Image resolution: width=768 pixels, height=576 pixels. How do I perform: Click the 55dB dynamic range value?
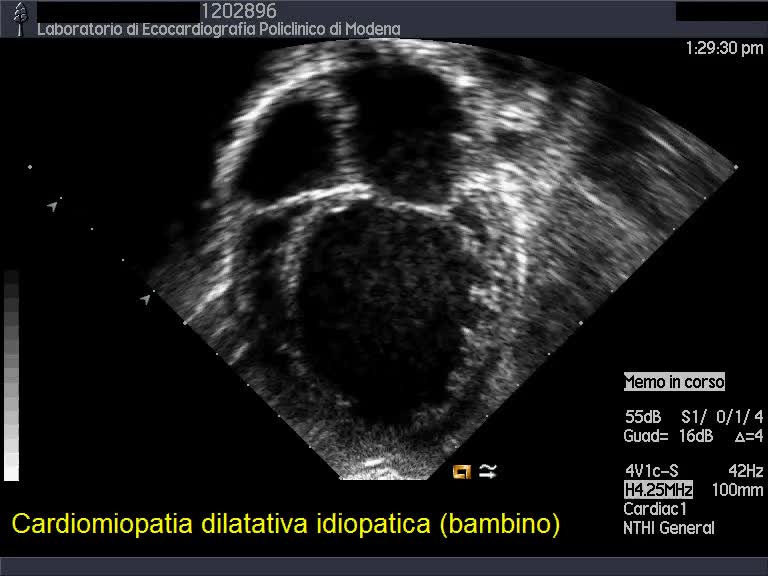tap(643, 417)
